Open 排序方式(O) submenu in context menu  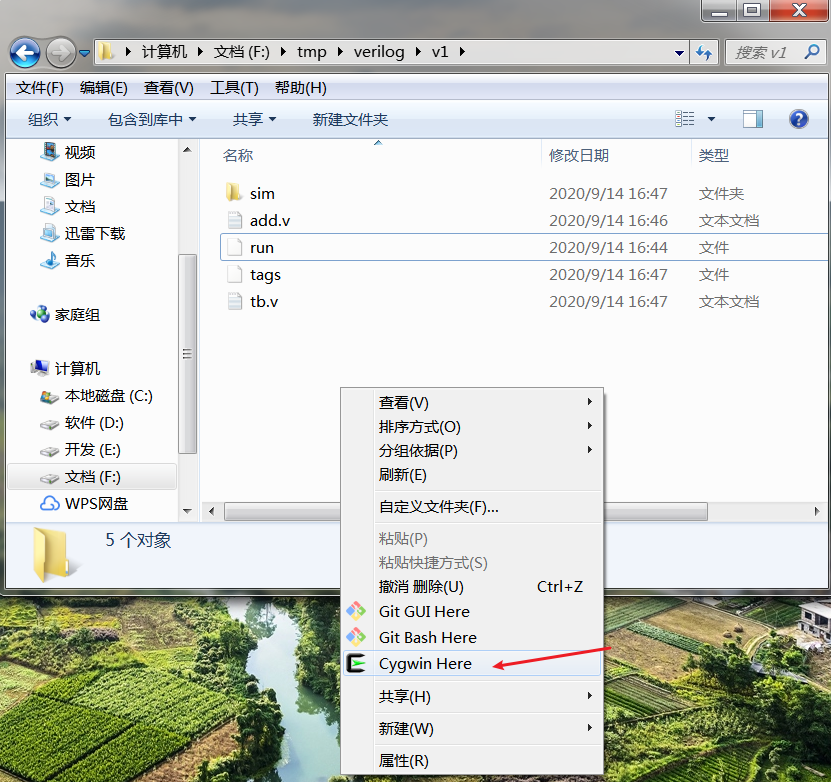tap(472, 426)
